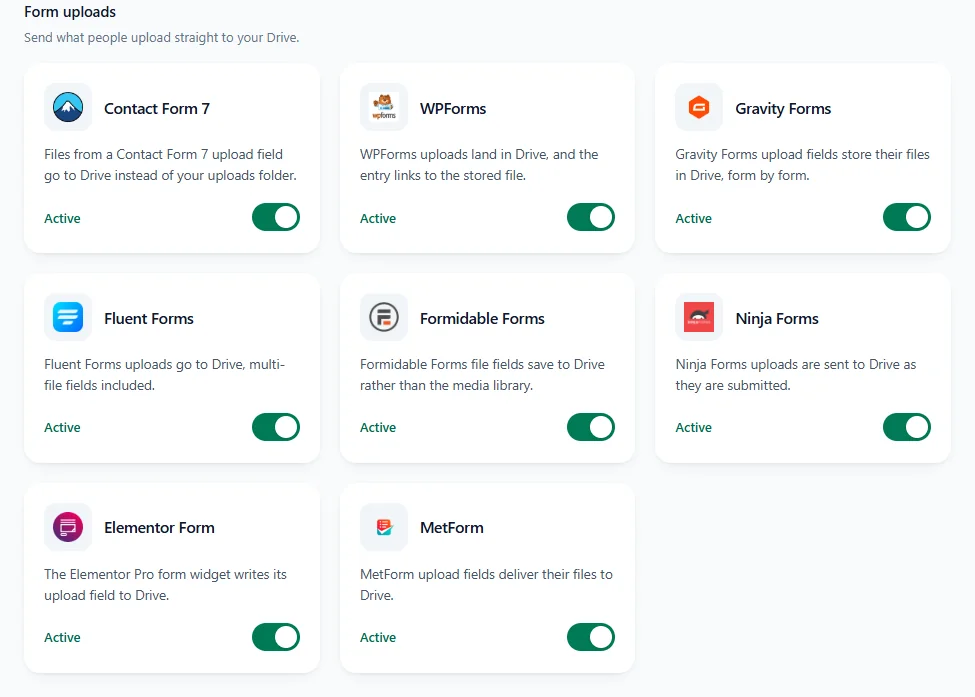Image resolution: width=975 pixels, height=697 pixels.
Task: Disable the Contact Form 7 integration toggle
Action: coord(275,218)
